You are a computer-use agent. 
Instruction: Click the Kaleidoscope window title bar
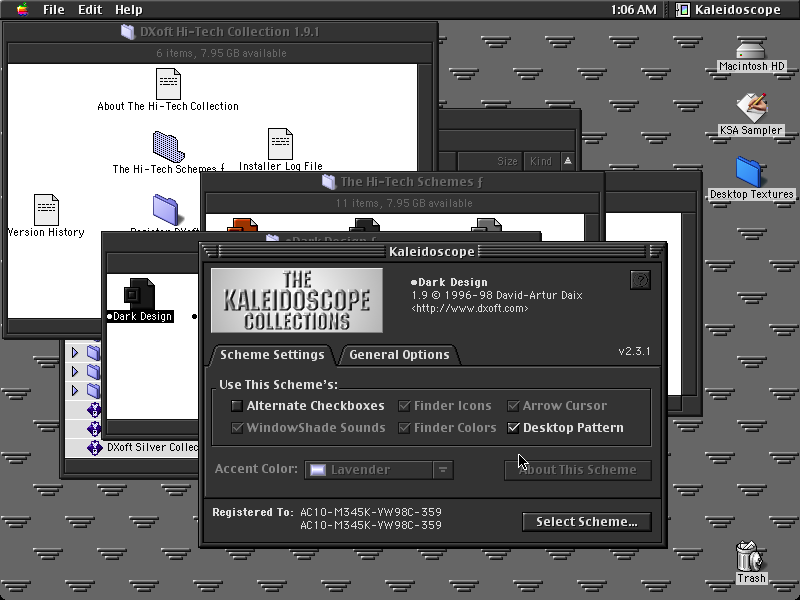coord(432,252)
